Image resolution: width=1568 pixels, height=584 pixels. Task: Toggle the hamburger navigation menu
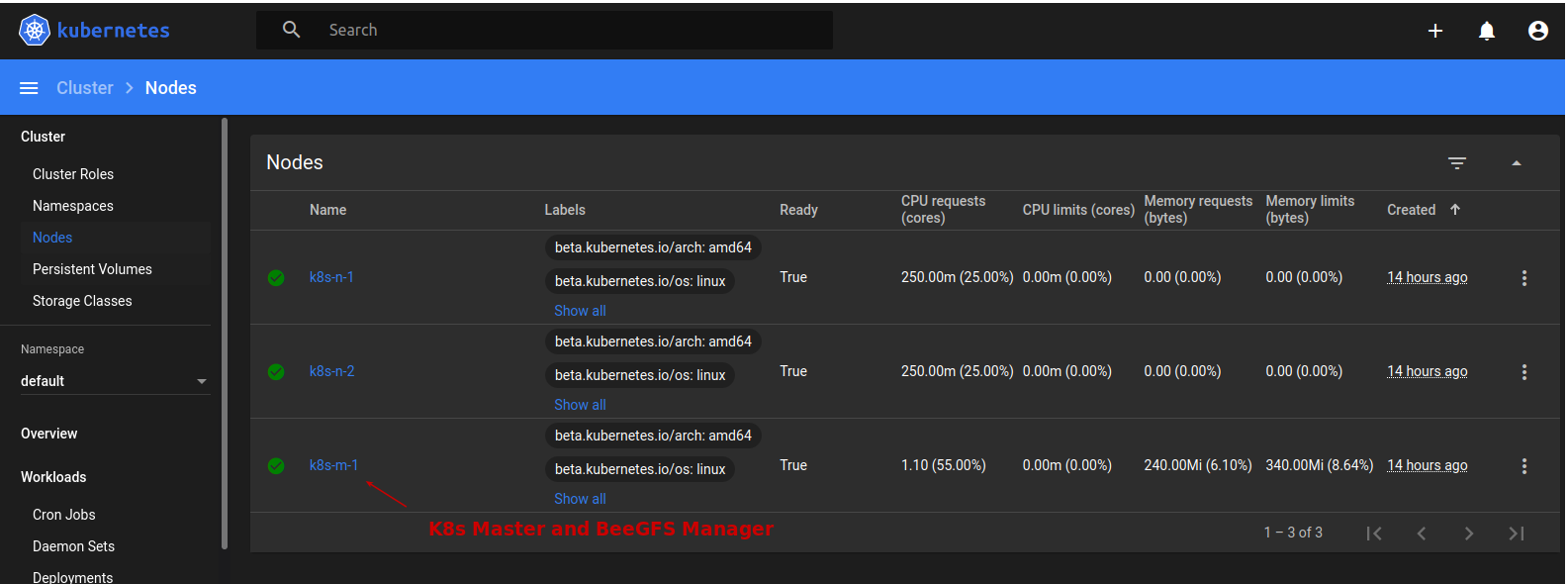29,88
